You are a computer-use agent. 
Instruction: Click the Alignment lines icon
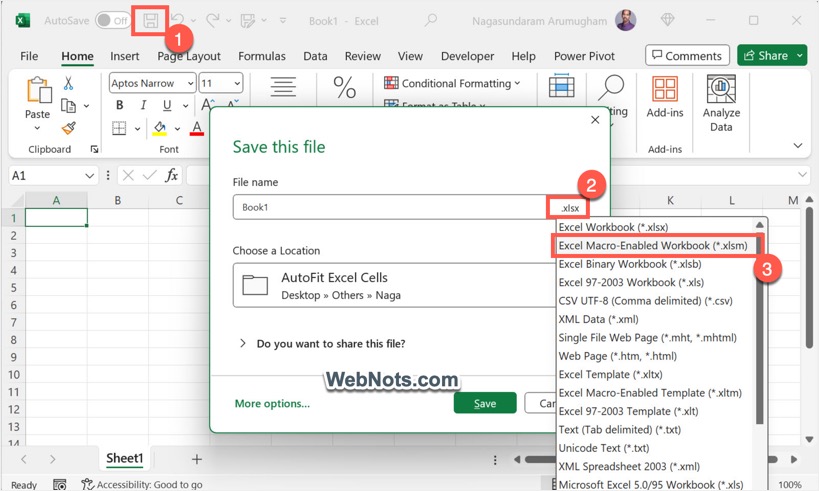pos(283,87)
